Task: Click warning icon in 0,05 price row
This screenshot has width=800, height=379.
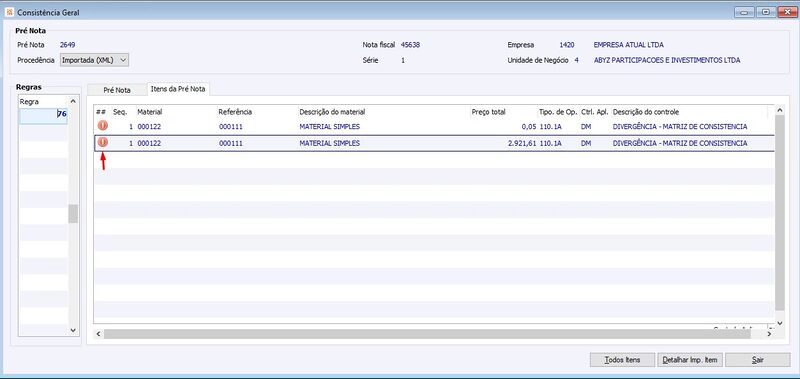Action: 103,125
